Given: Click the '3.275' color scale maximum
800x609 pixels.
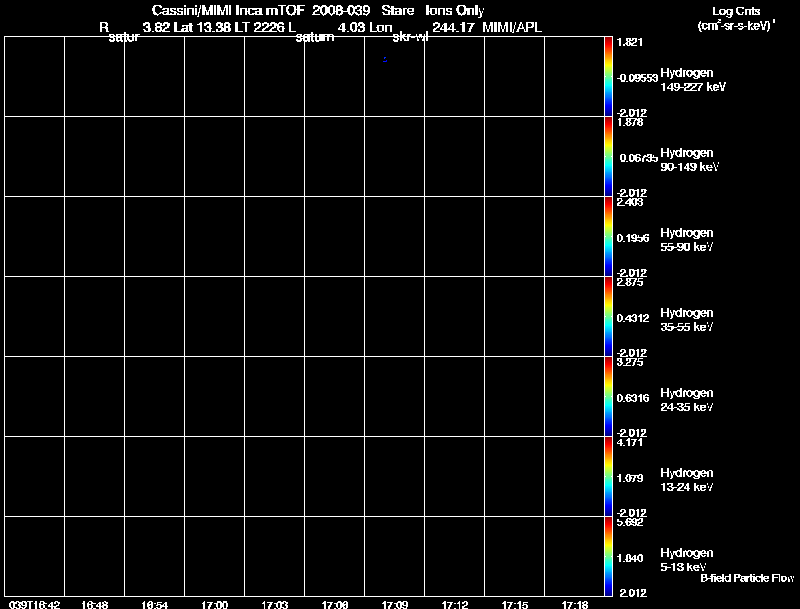Looking at the screenshot, I should 630,363.
